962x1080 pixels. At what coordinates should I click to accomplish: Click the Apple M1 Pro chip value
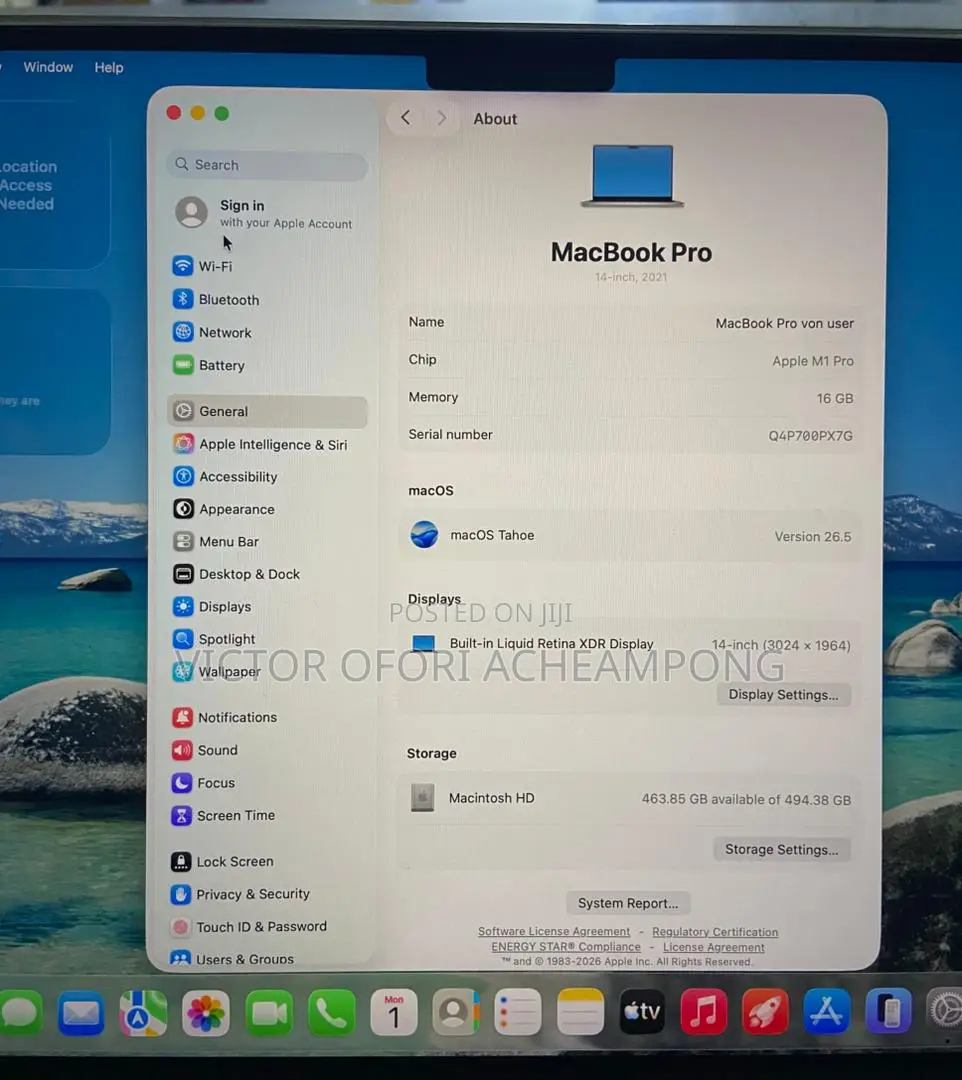pyautogui.click(x=813, y=361)
